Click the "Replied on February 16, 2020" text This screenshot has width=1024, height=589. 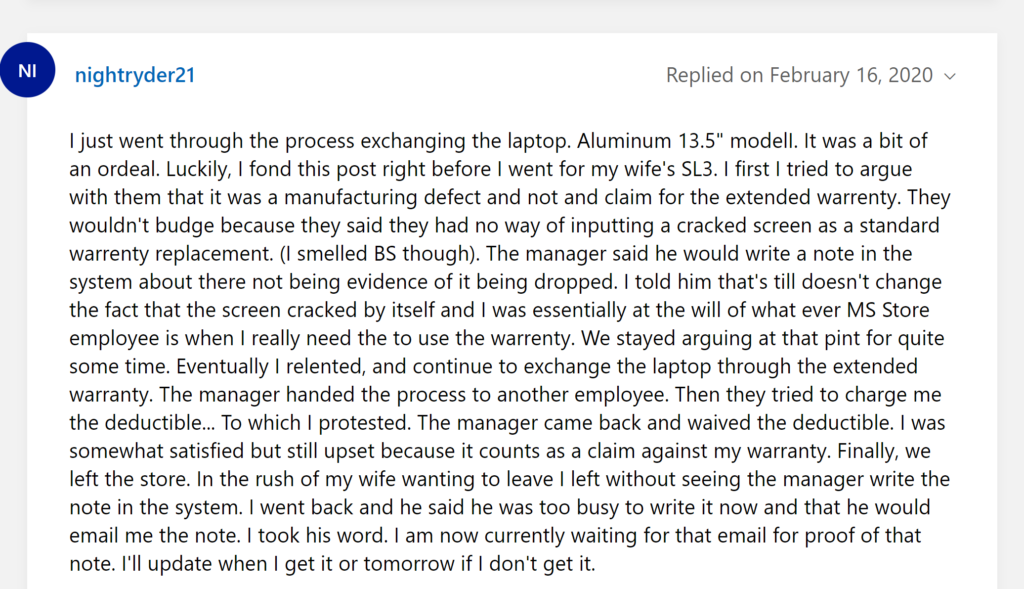click(799, 75)
